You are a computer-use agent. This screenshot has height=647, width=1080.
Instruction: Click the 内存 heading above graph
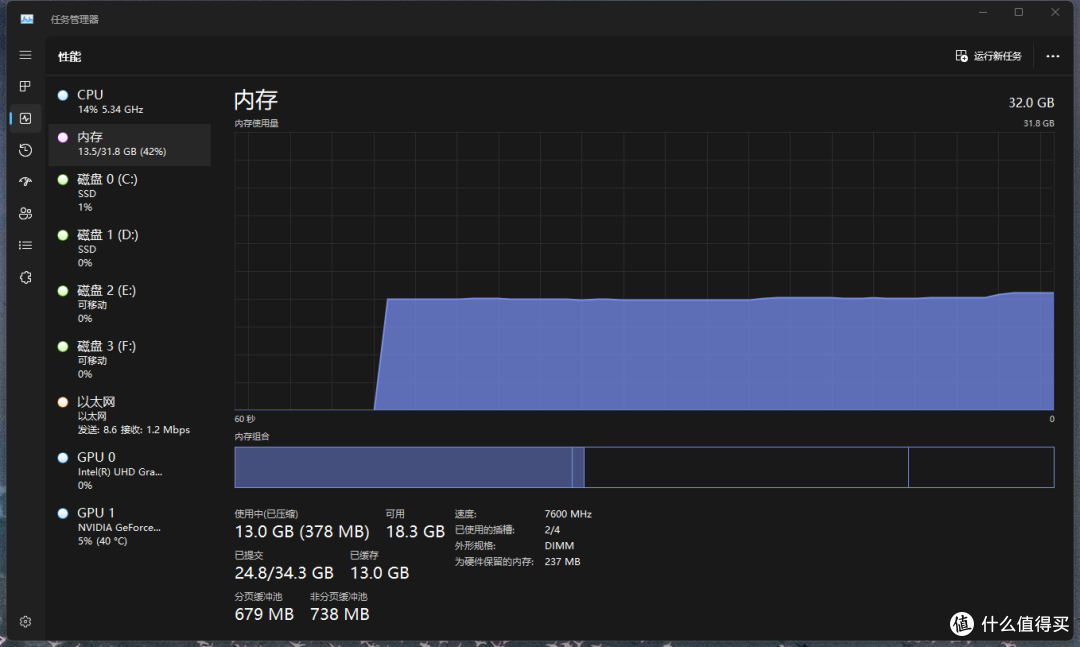(256, 100)
